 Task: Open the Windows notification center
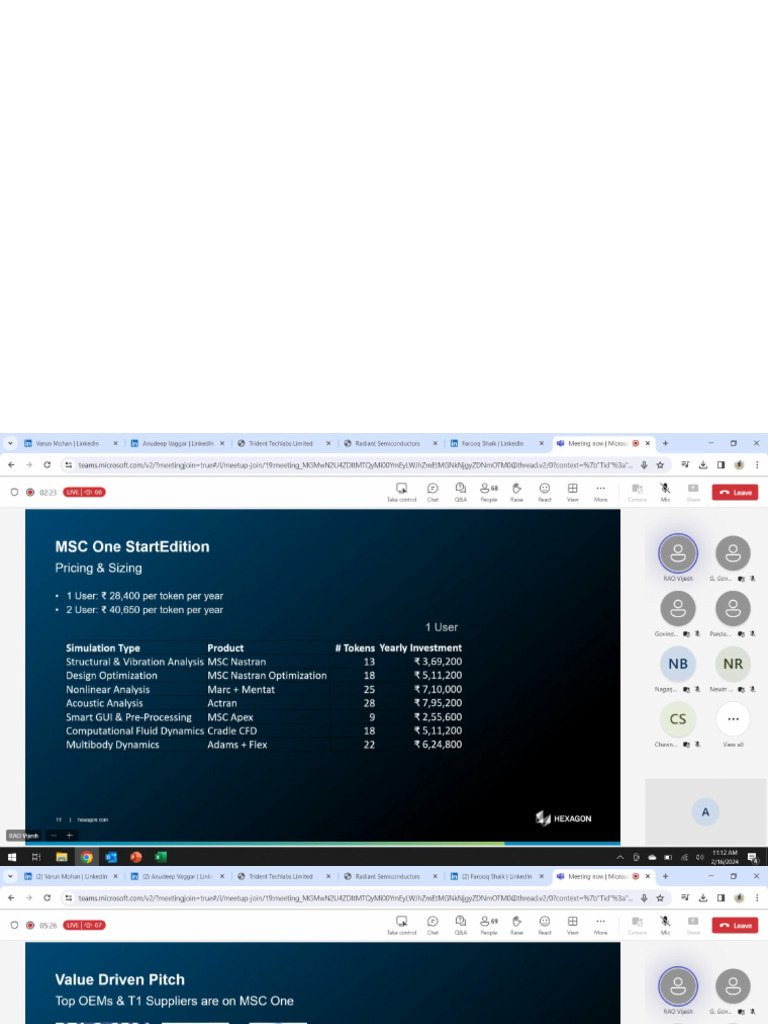tap(752, 857)
